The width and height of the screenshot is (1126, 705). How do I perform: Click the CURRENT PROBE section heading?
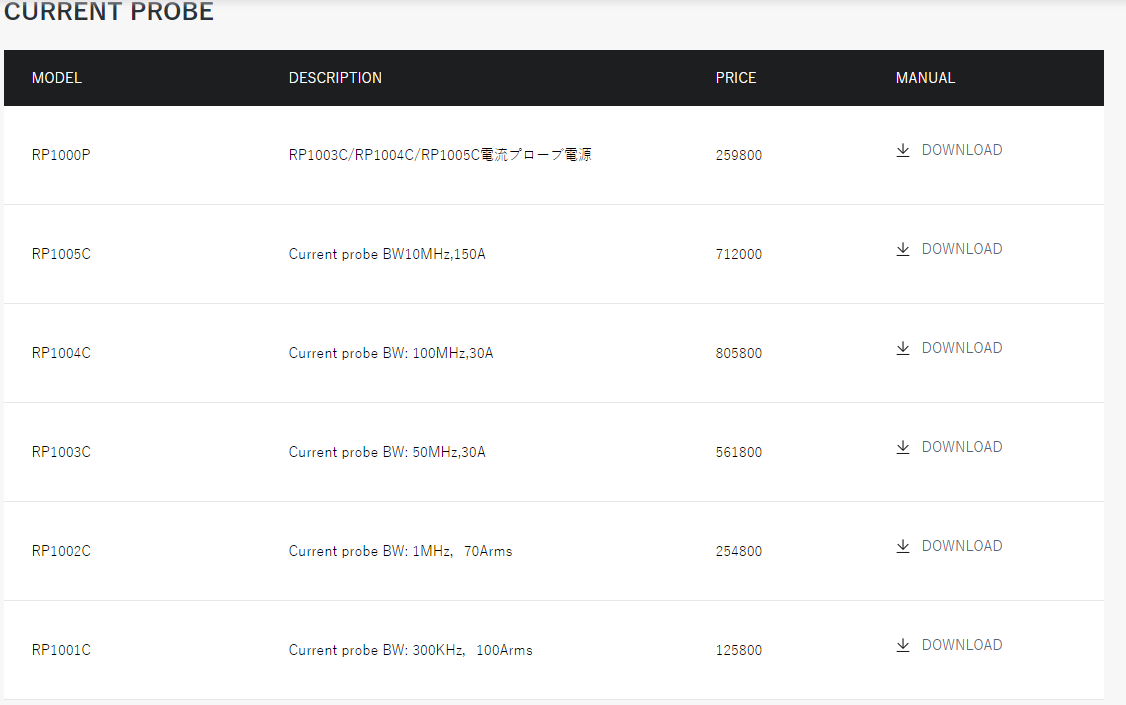point(109,11)
